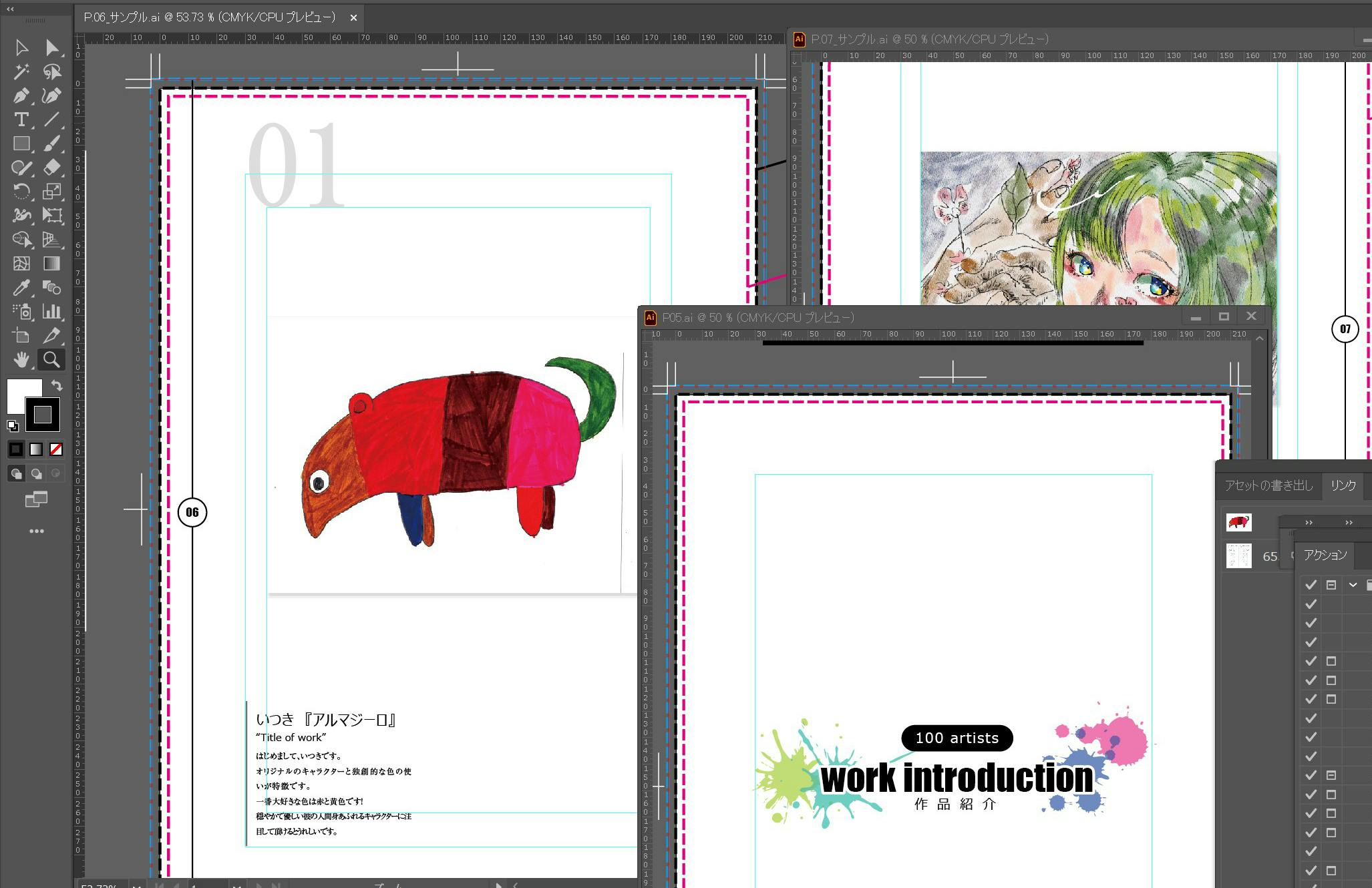Select the Hand tool
The height and width of the screenshot is (888, 1372).
pos(21,360)
